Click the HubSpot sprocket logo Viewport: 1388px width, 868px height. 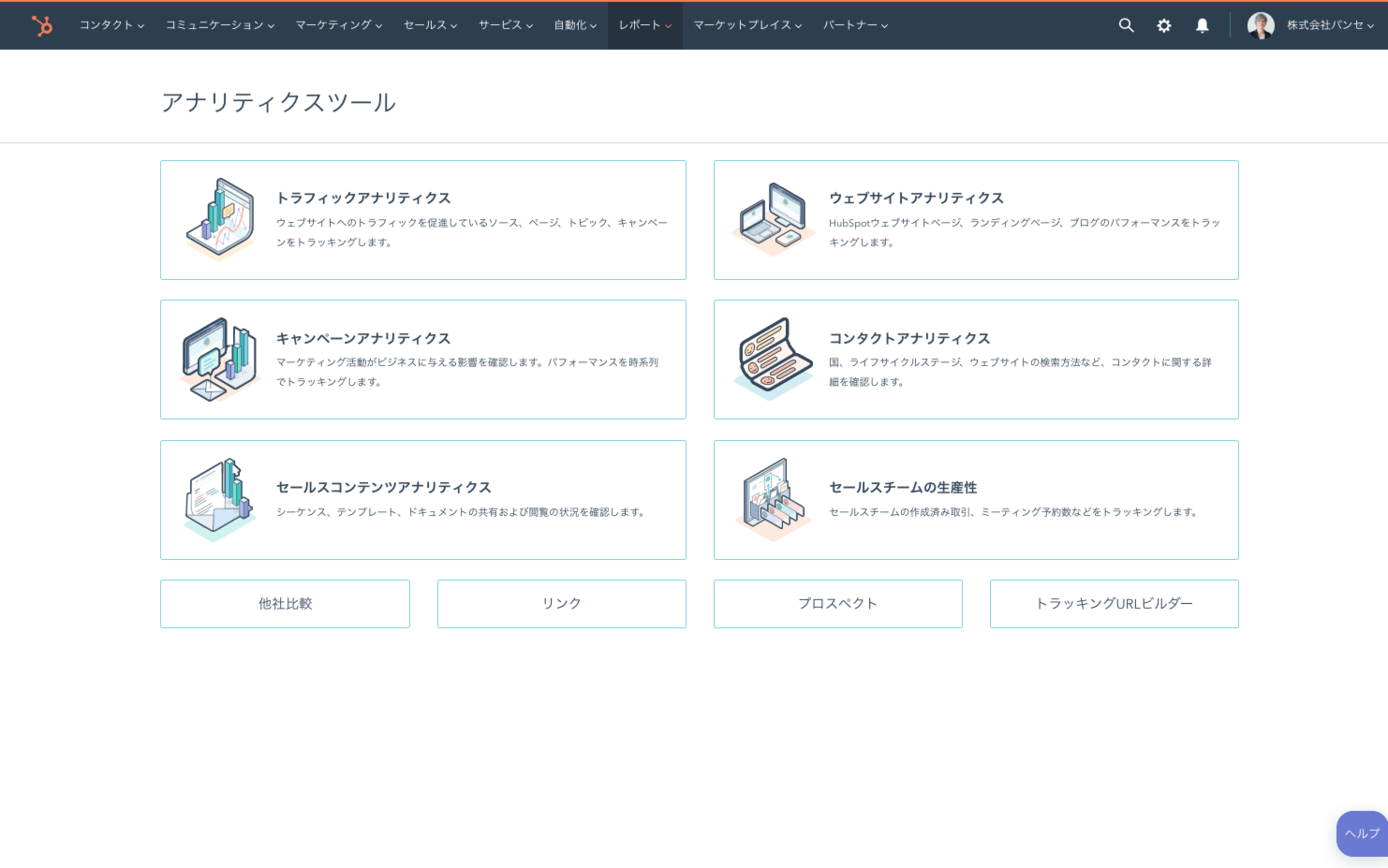(x=42, y=25)
